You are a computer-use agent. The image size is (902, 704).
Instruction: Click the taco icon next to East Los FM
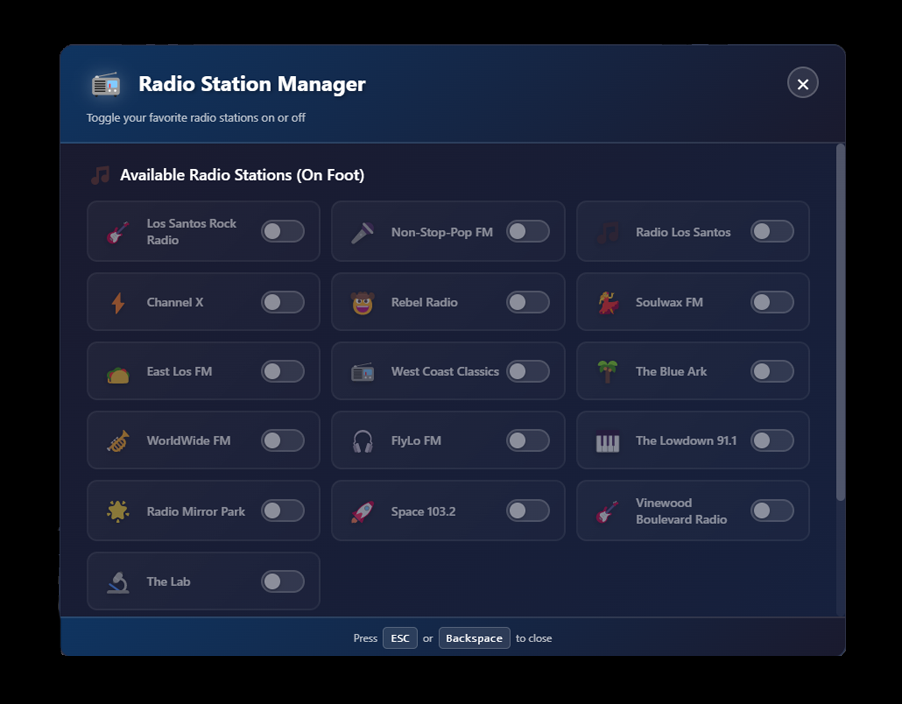(x=119, y=371)
